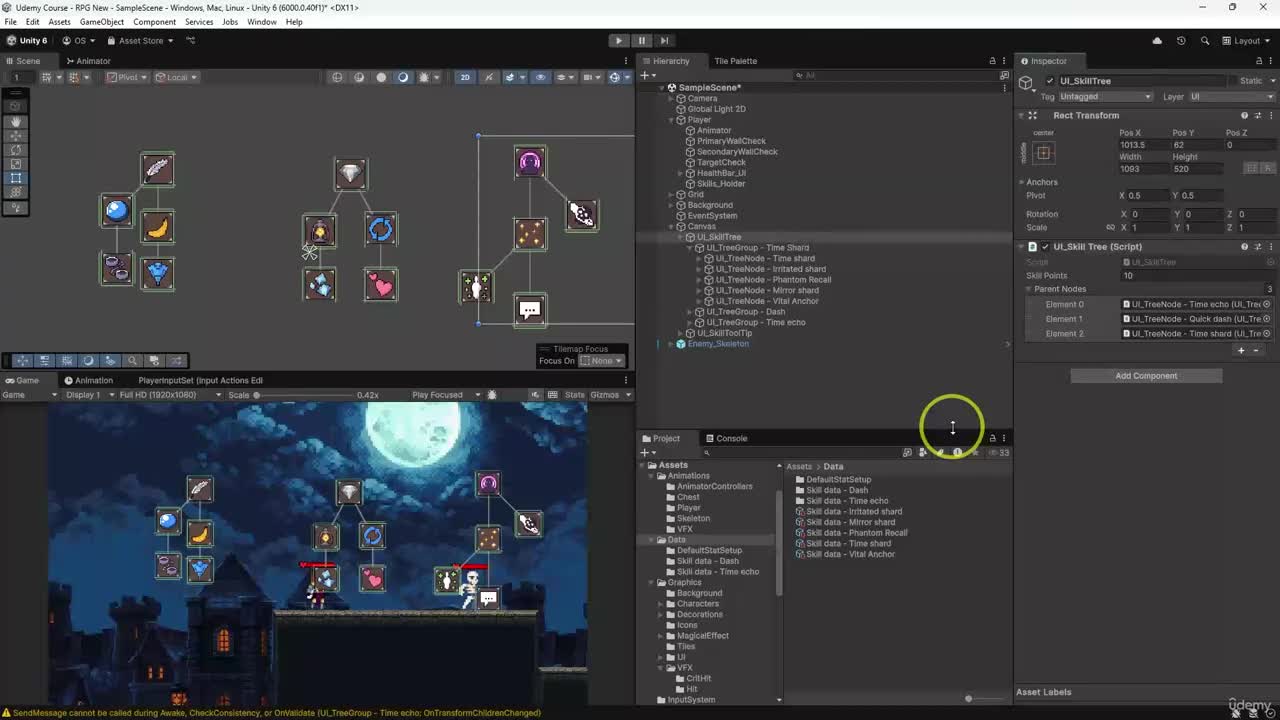
Task: Open the Window menu
Action: [262, 22]
